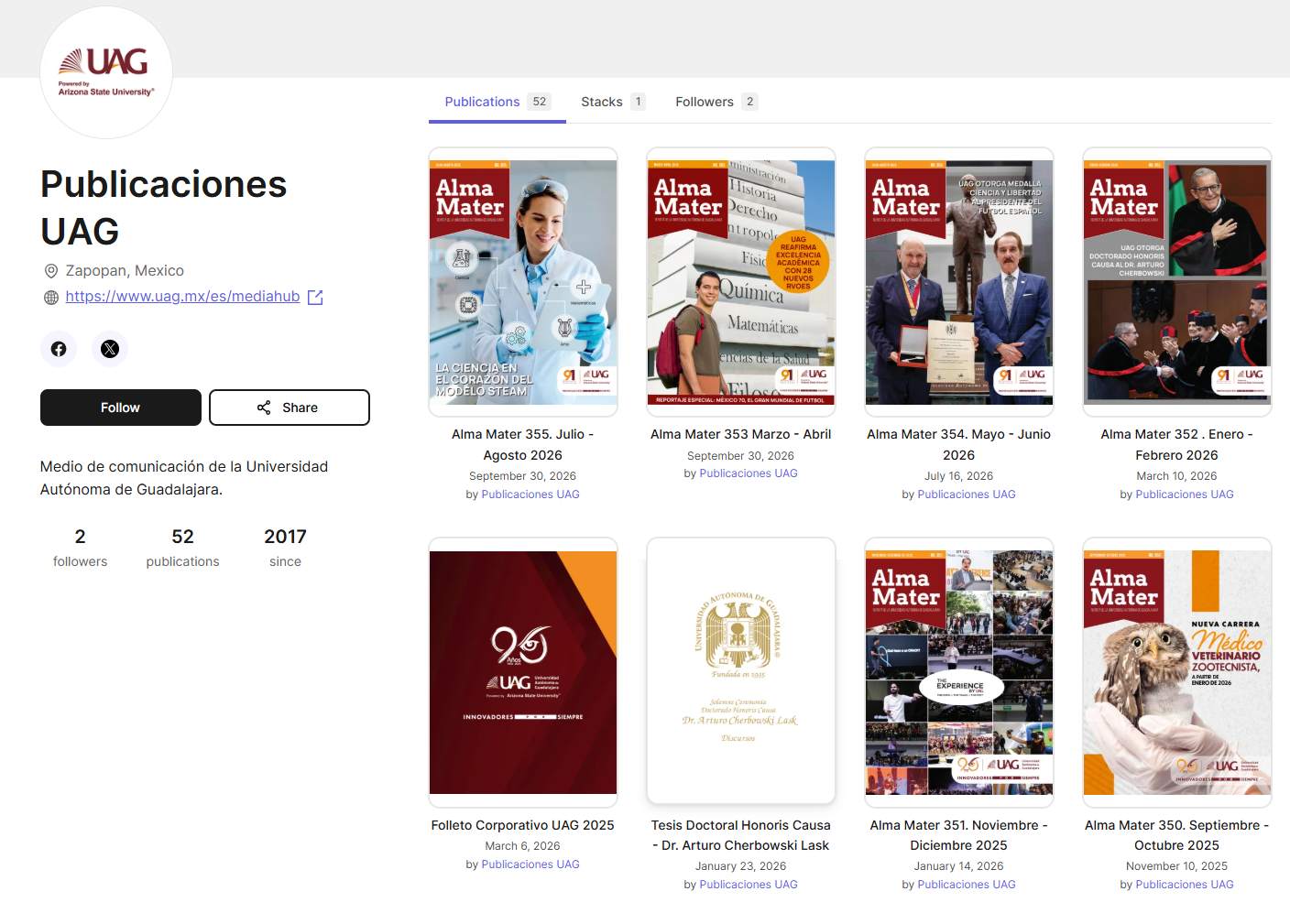Click Publicaciones UAG author link under Tesis Doctoral
This screenshot has height=924, width=1290.
pyautogui.click(x=749, y=885)
